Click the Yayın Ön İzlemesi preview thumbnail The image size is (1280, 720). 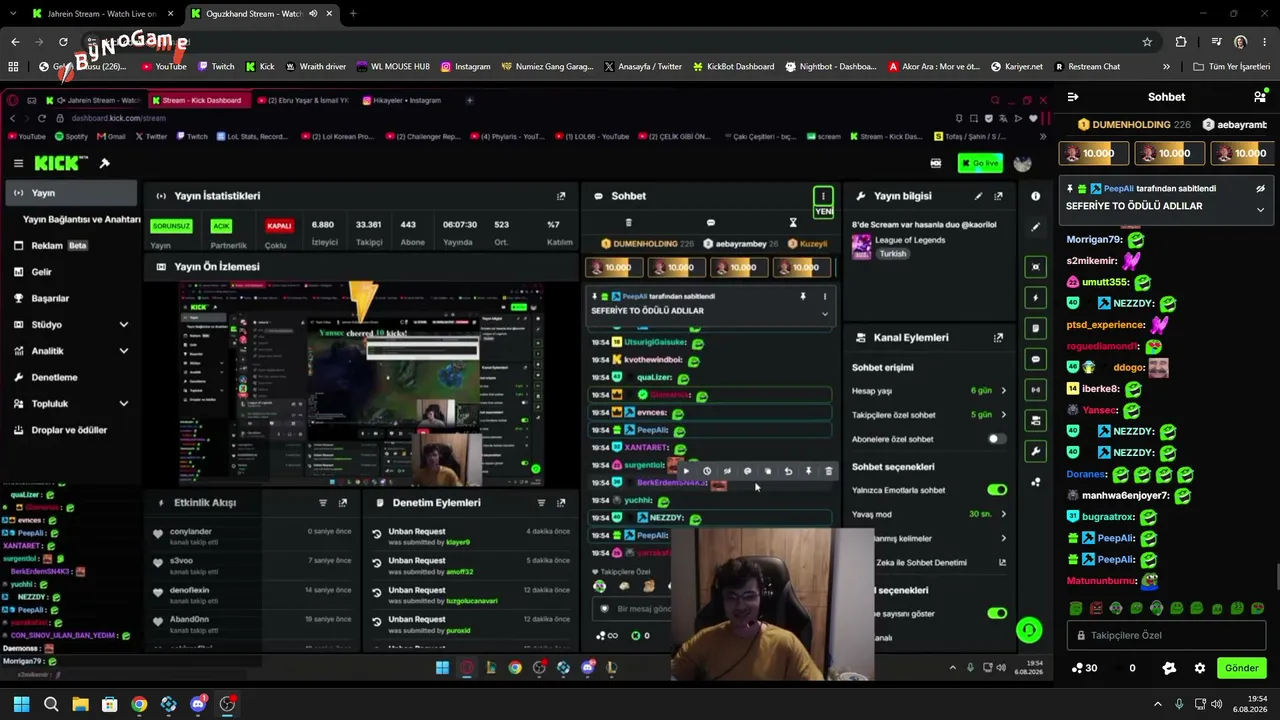pyautogui.click(x=361, y=383)
